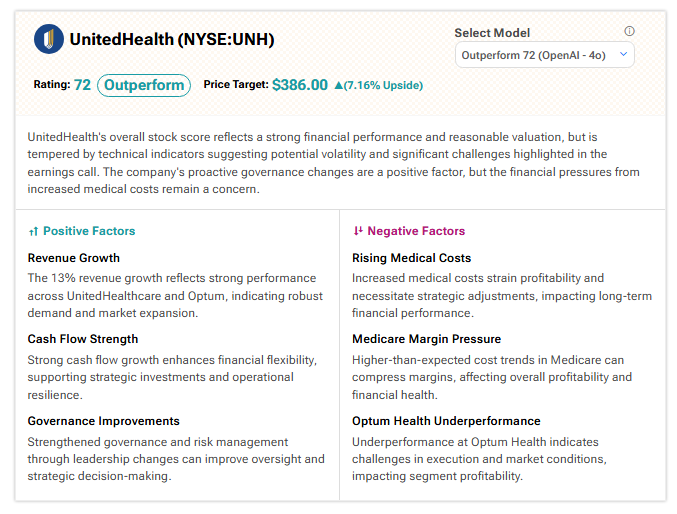This screenshot has height=514, width=677.
Task: Click the info icon beside Select Model
Action: point(629,31)
